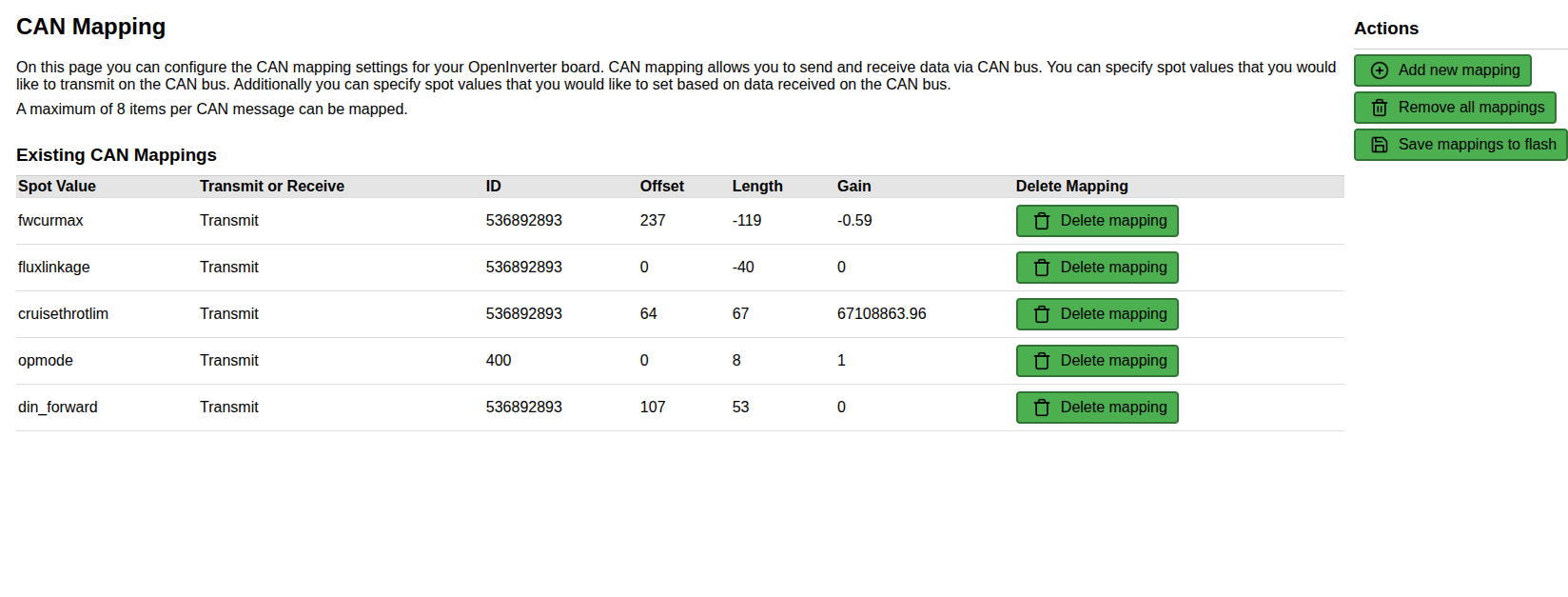Viewport: 1568px width, 597px height.
Task: Click the trash icon in the din_forward row
Action: click(1042, 408)
